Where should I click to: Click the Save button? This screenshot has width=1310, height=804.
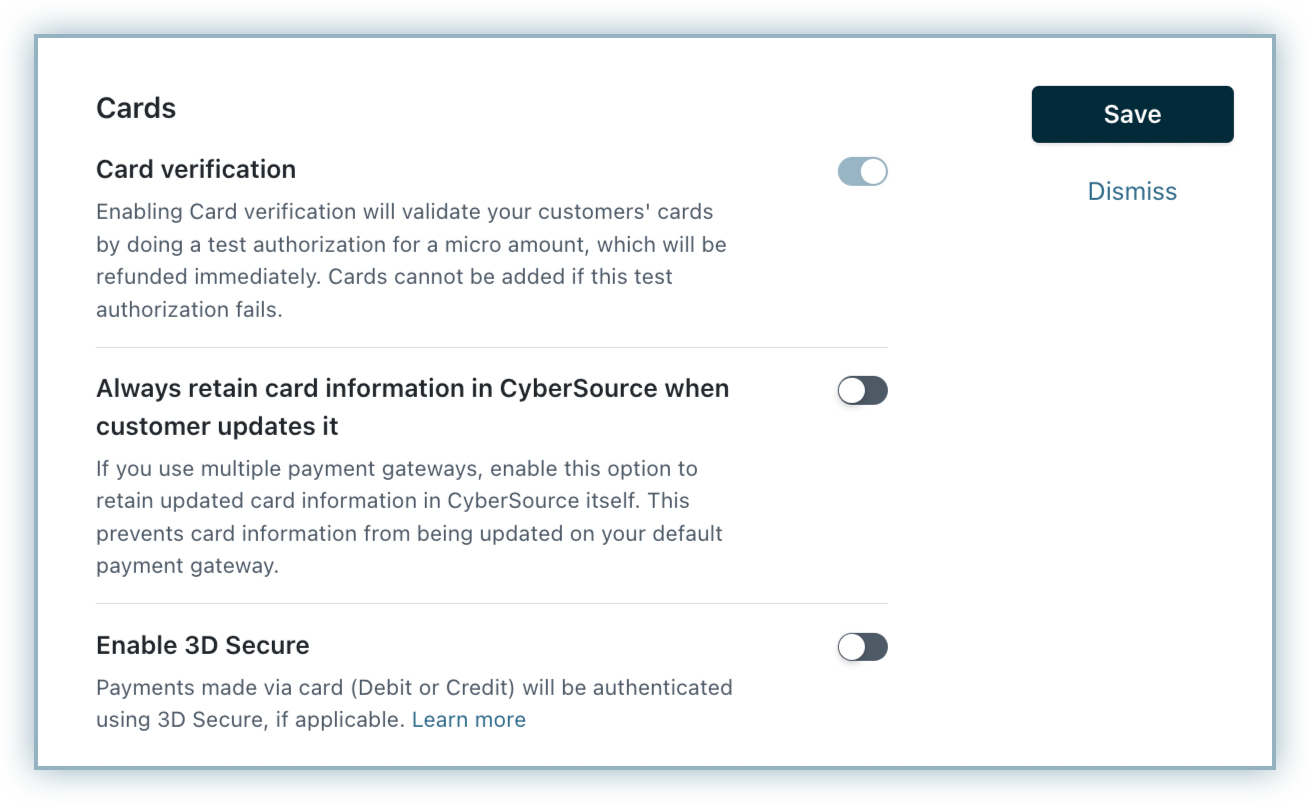[1132, 114]
